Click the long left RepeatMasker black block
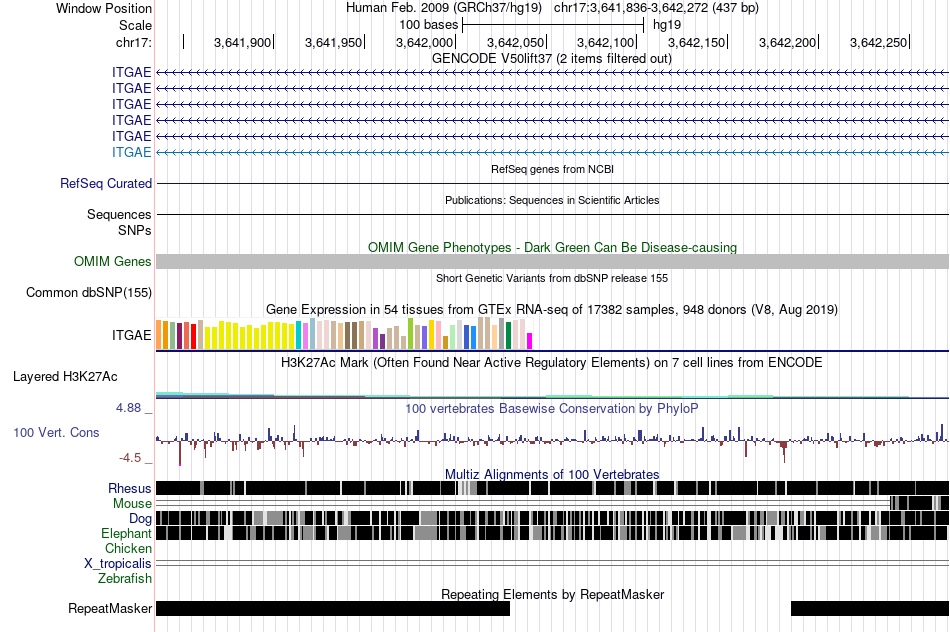Image resolution: width=950 pixels, height=632 pixels. click(333, 608)
